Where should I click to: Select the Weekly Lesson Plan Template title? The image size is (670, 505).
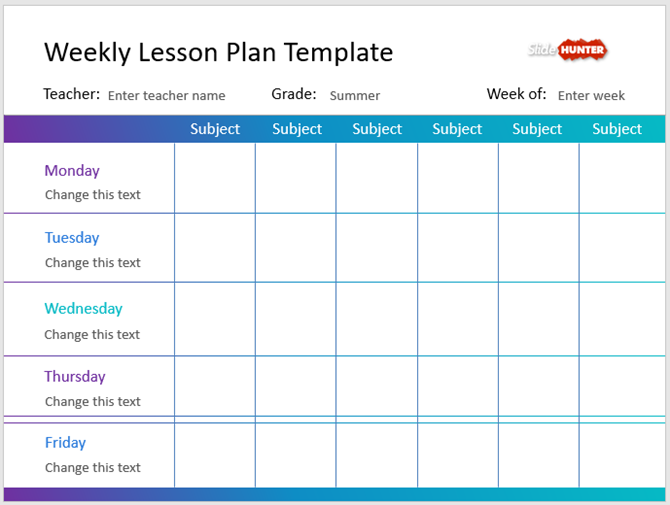[219, 52]
